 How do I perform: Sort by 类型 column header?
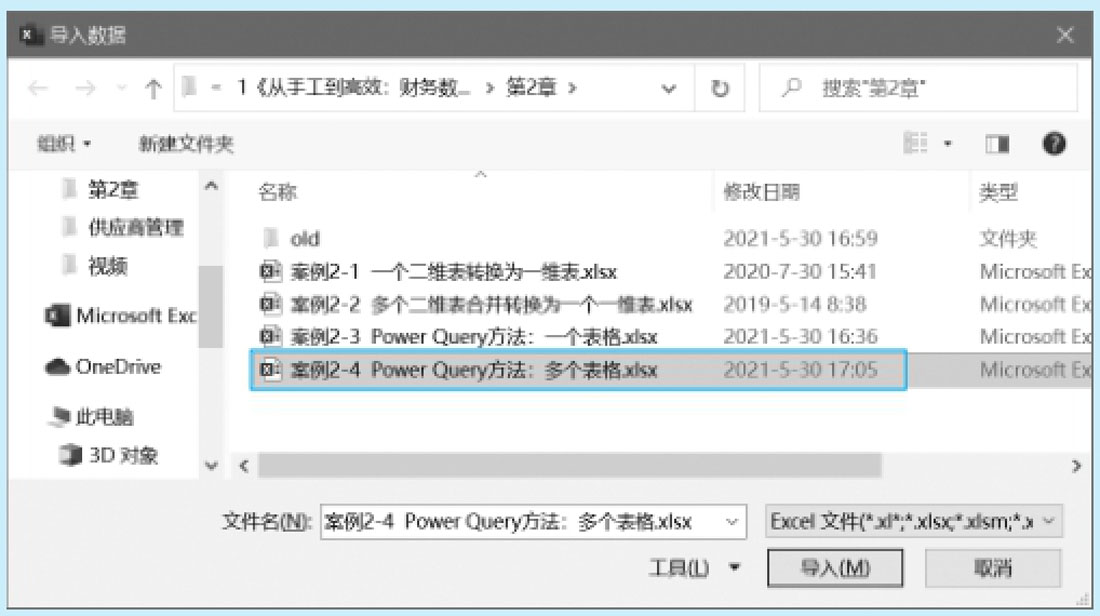point(998,192)
